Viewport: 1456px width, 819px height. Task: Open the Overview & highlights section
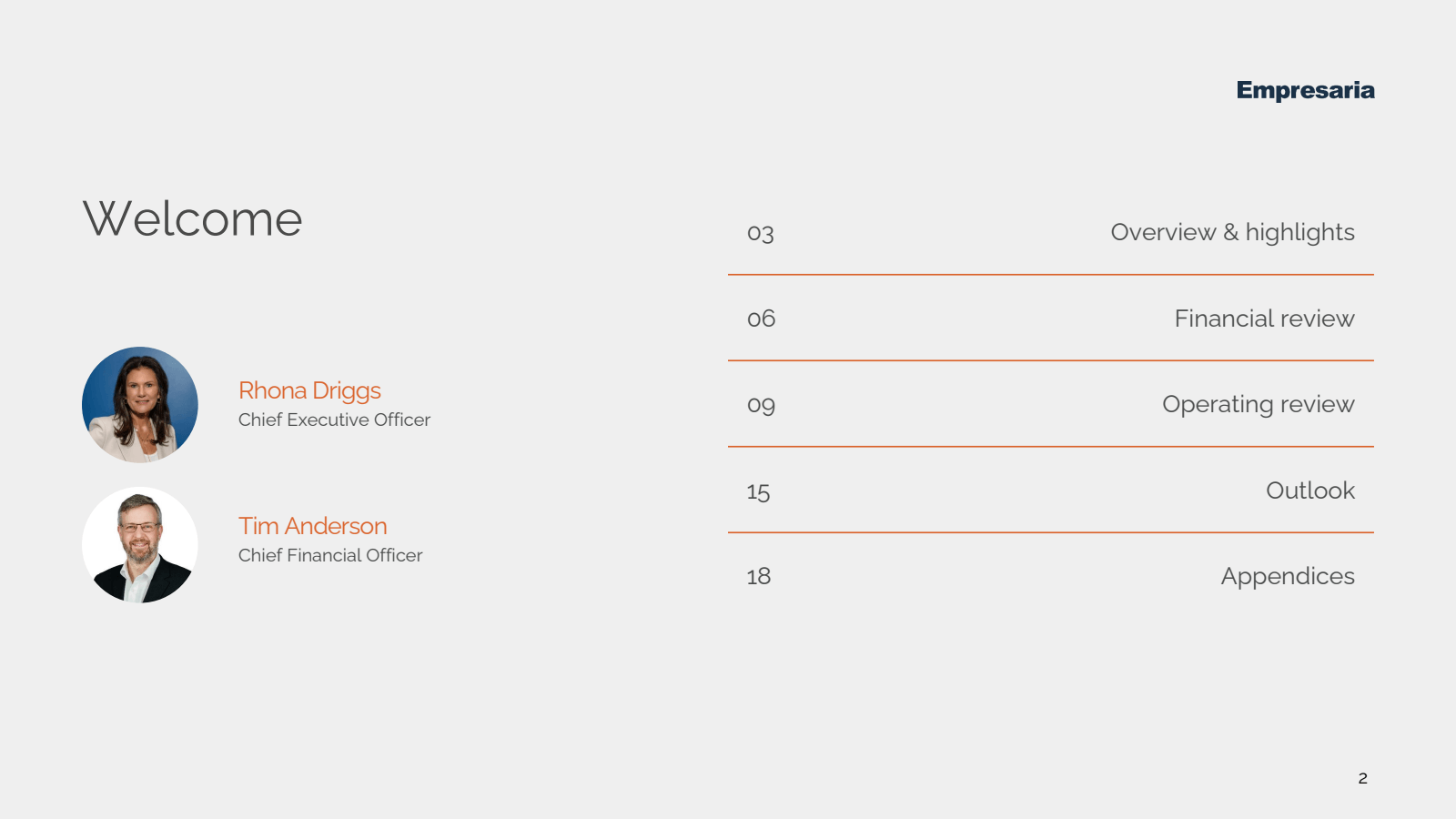point(1232,232)
